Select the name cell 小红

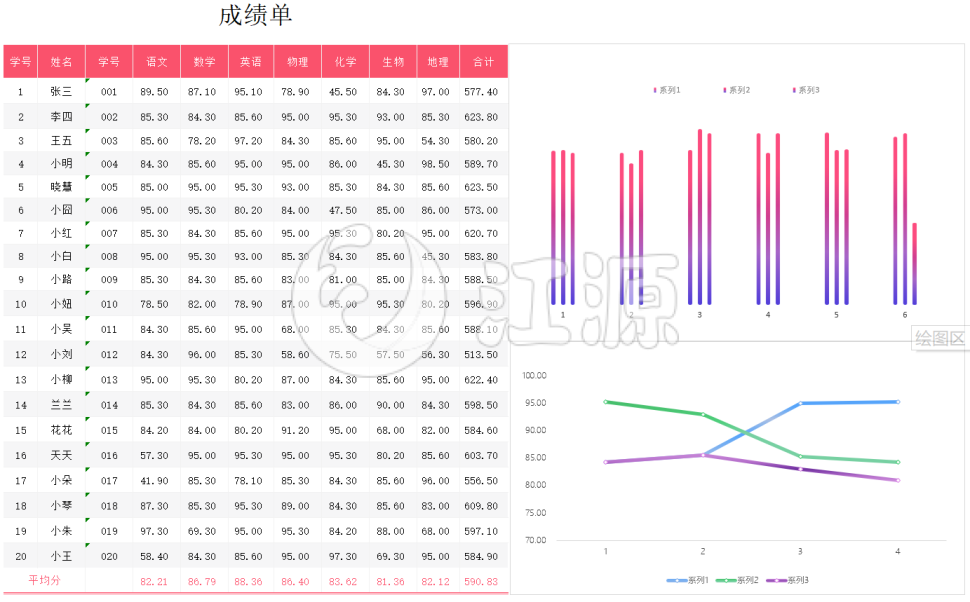(61, 233)
